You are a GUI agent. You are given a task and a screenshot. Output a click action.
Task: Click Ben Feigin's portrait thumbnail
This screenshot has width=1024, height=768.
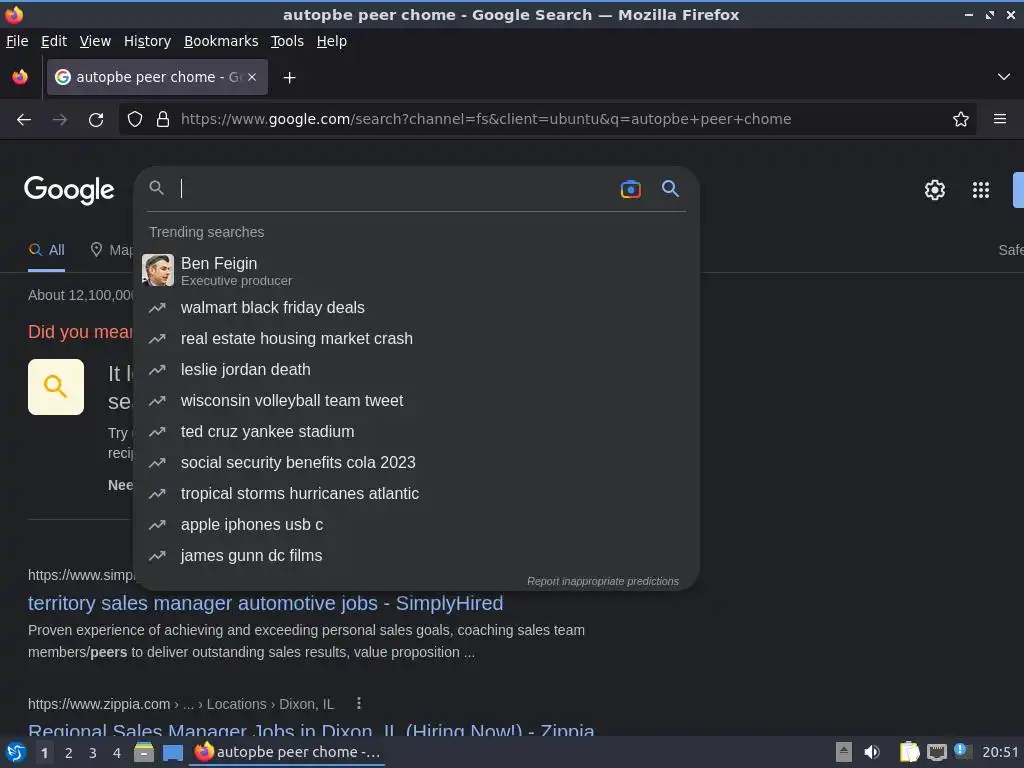click(x=158, y=270)
